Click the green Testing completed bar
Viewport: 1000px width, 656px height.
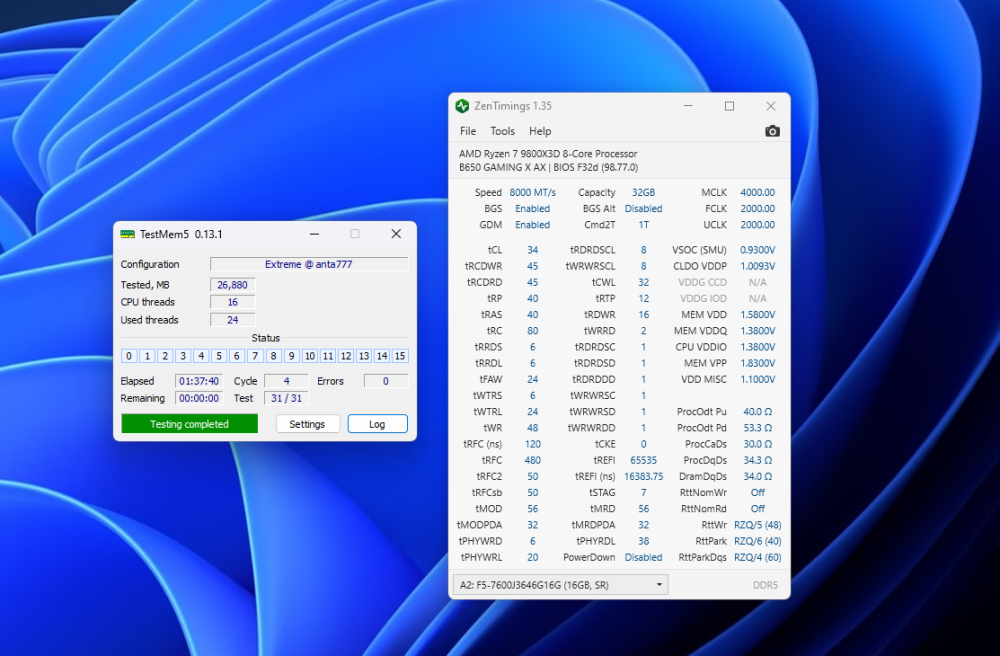pos(189,423)
